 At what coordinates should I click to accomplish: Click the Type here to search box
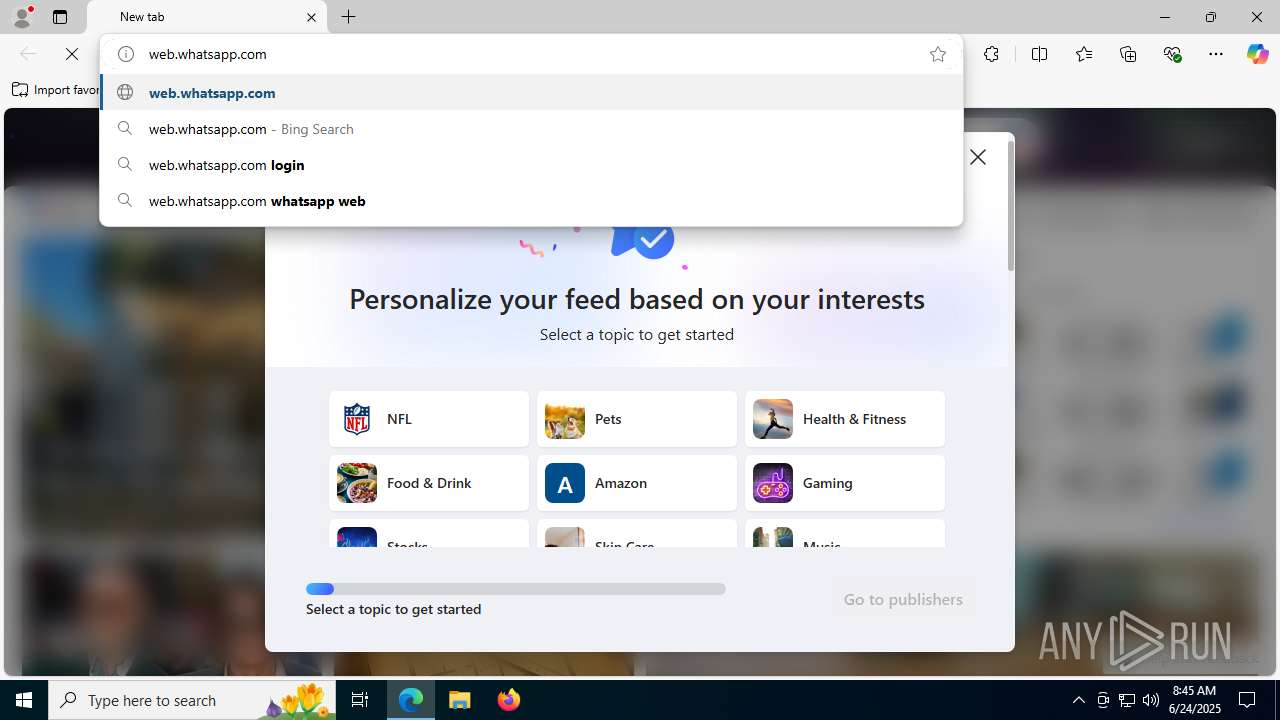pos(192,700)
